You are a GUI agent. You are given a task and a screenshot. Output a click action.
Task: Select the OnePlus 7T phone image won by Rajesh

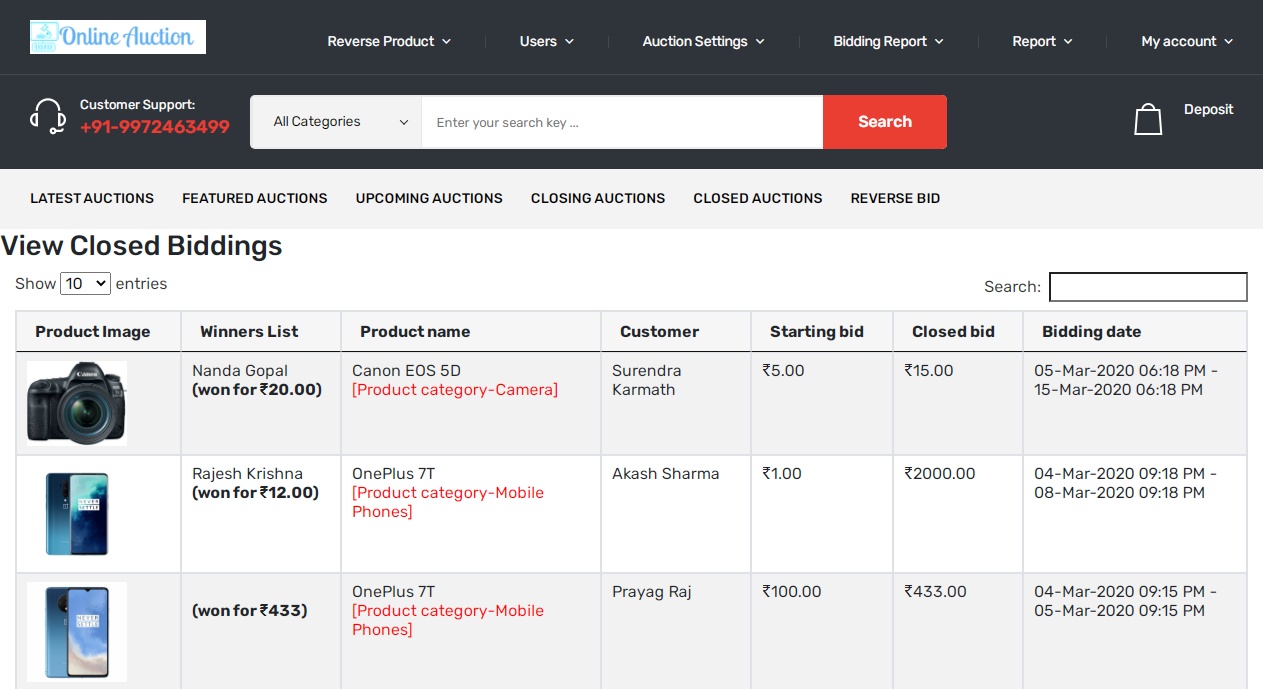click(x=77, y=513)
